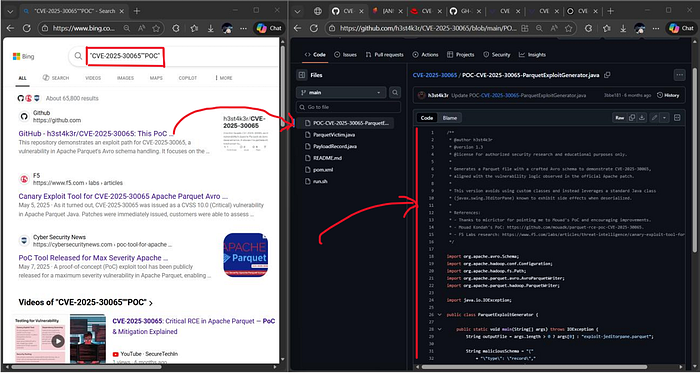Expand more edit options caret

point(664,118)
